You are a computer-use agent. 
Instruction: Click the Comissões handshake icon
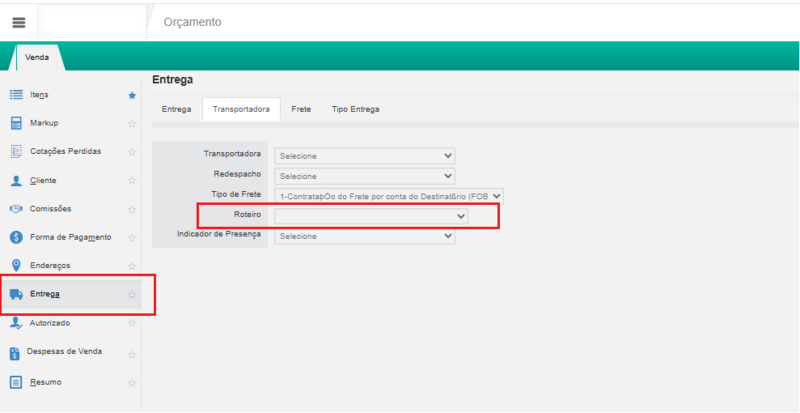tap(16, 209)
